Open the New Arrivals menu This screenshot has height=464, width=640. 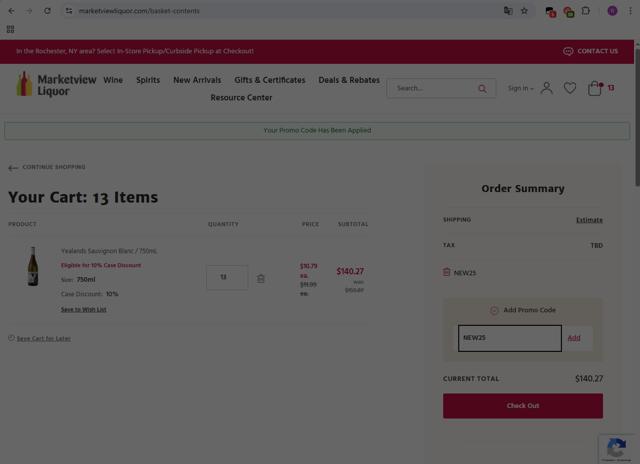click(x=197, y=80)
